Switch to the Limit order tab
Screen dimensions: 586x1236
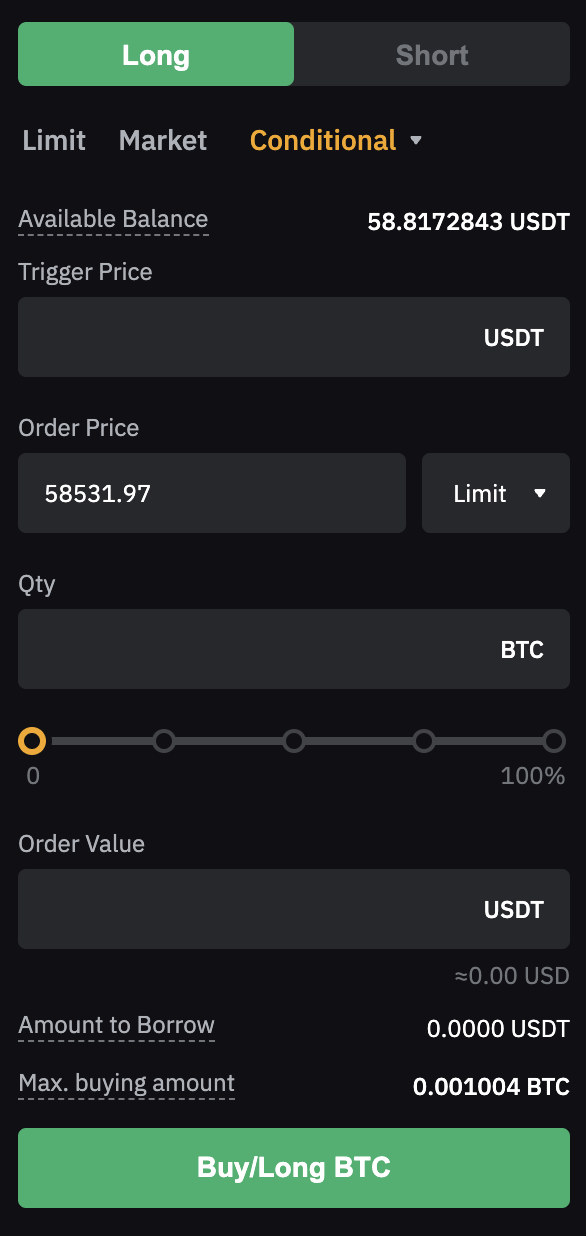(53, 141)
